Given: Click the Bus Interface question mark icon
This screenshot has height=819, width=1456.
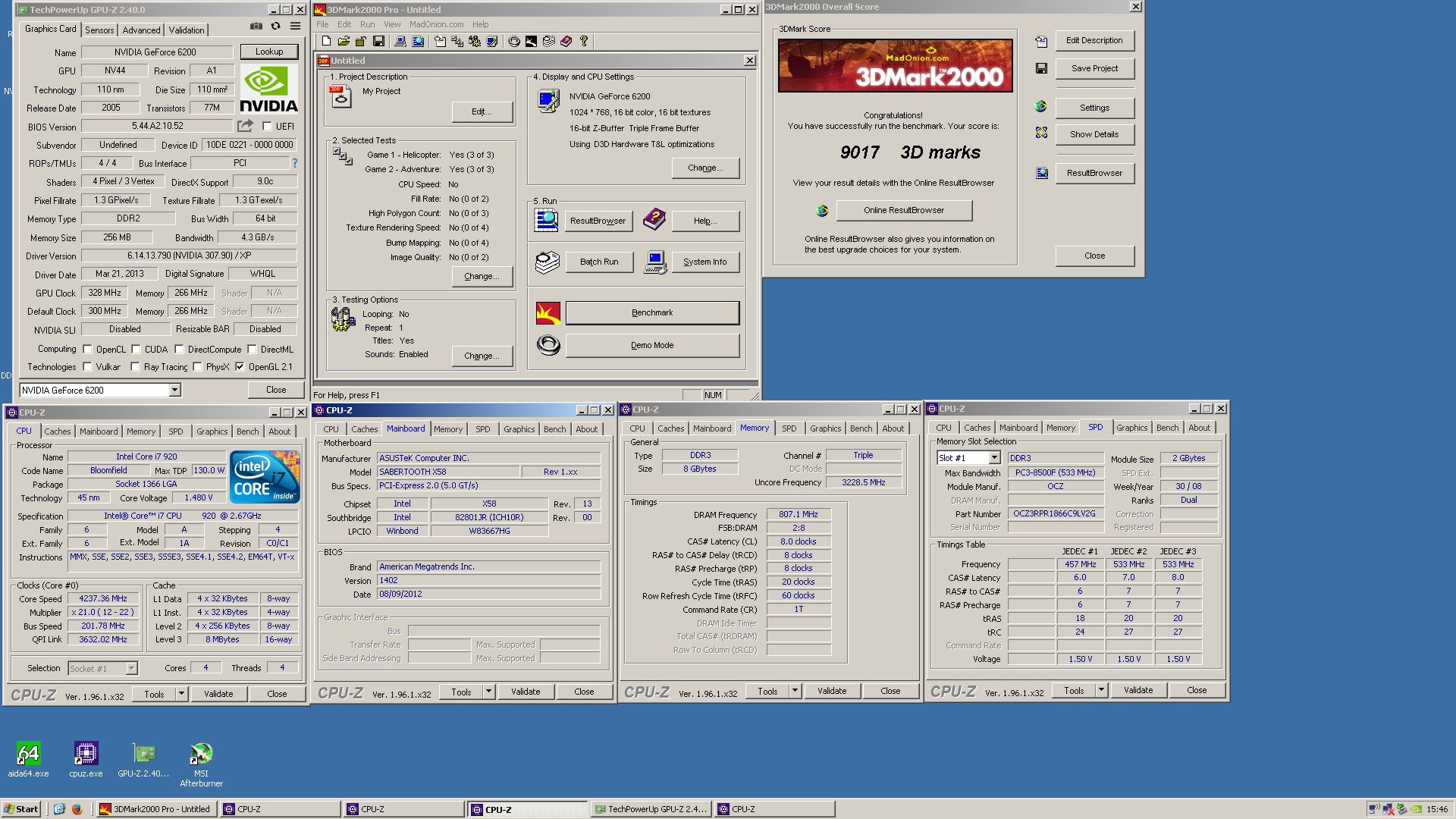Looking at the screenshot, I should tap(295, 163).
